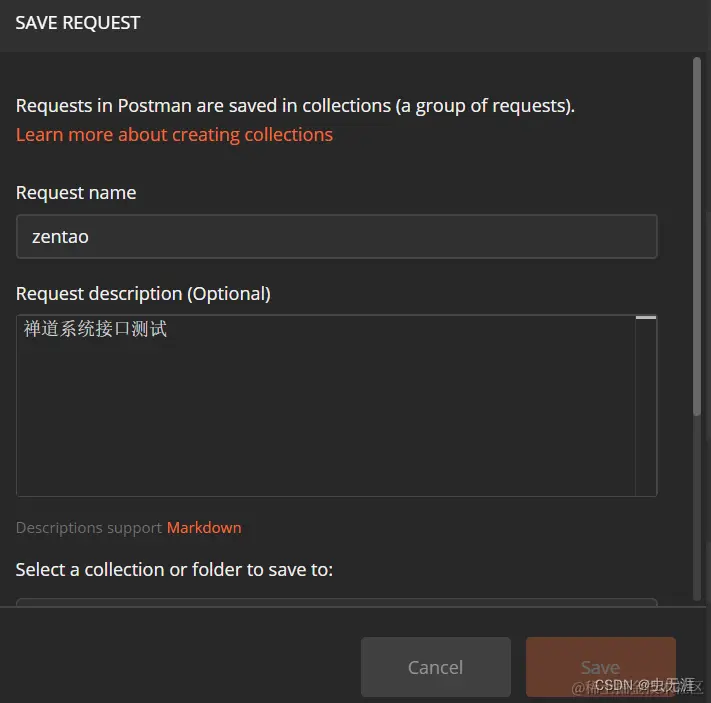Click the Save button
Screen dimensions: 711x703
(600, 667)
